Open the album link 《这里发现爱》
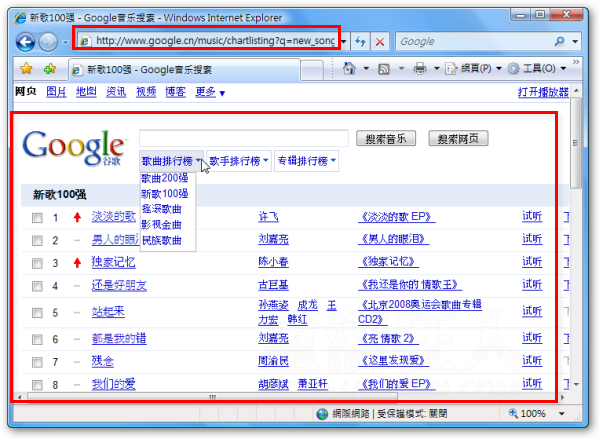The height and width of the screenshot is (439, 600). pyautogui.click(x=393, y=361)
